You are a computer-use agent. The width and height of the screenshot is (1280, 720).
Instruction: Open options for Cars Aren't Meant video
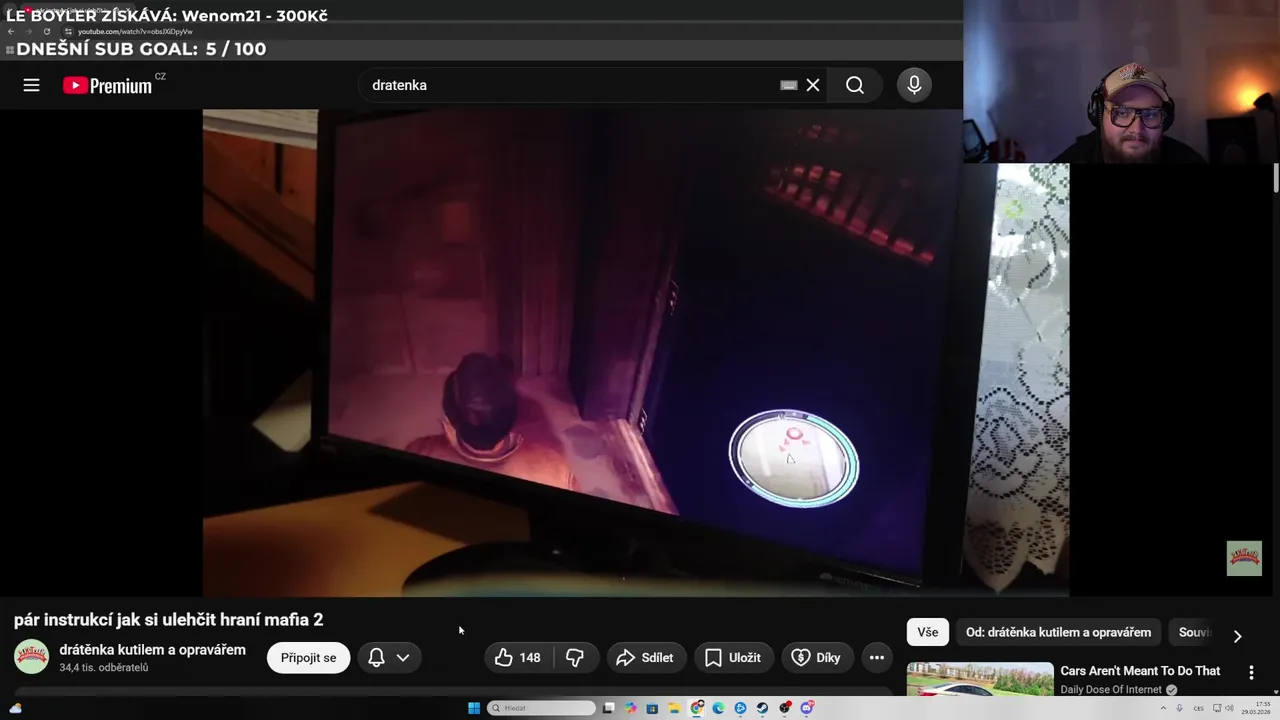(x=1251, y=673)
